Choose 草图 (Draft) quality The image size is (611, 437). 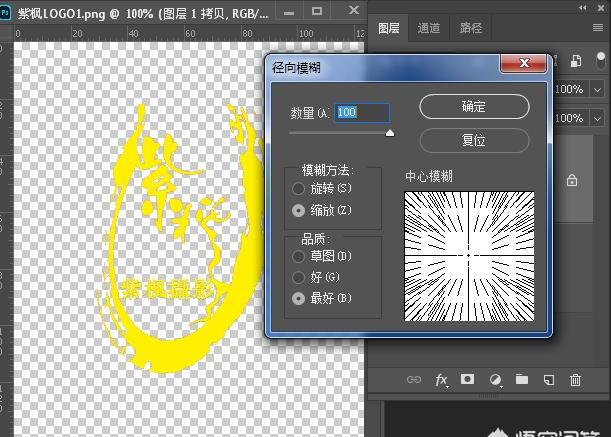(298, 256)
